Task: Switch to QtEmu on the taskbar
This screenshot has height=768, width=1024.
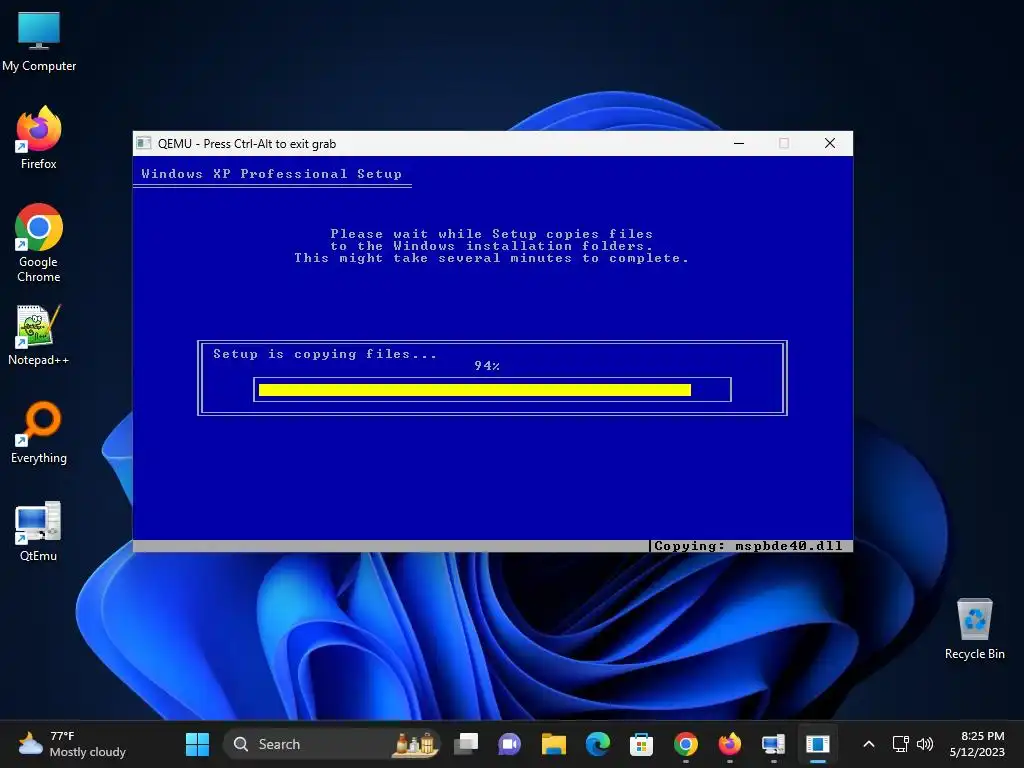Action: tap(773, 744)
